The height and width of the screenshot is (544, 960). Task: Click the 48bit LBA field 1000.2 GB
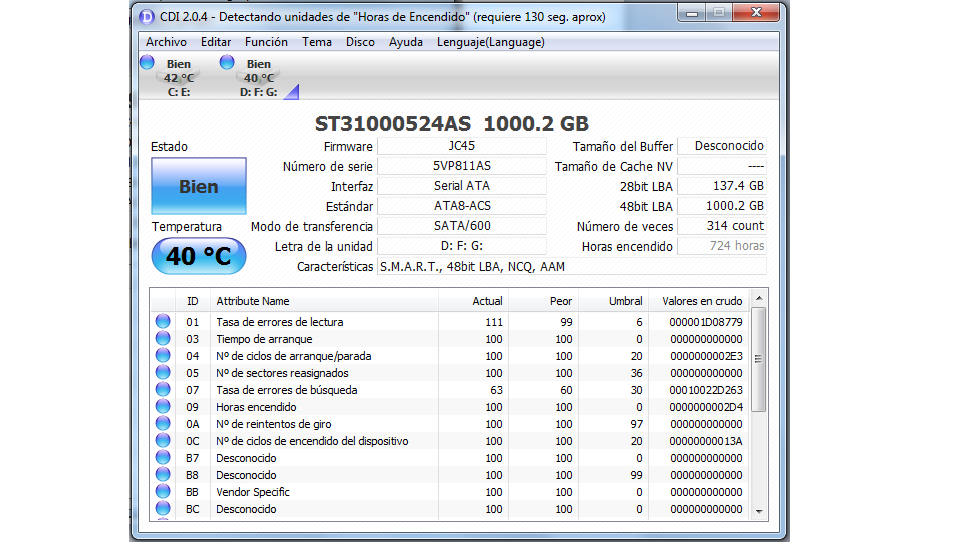(722, 206)
